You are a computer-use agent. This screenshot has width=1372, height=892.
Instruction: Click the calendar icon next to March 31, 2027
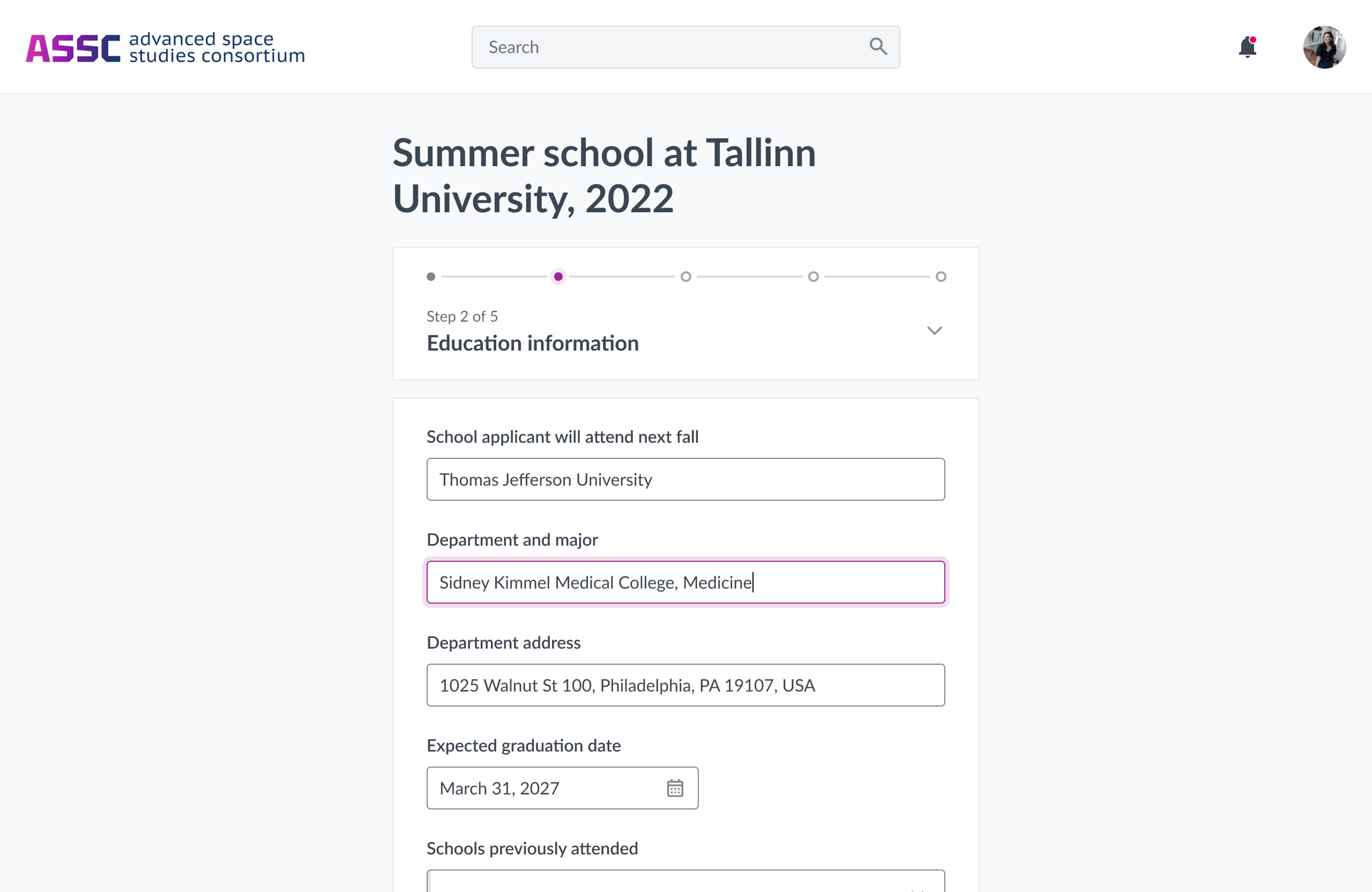point(676,788)
